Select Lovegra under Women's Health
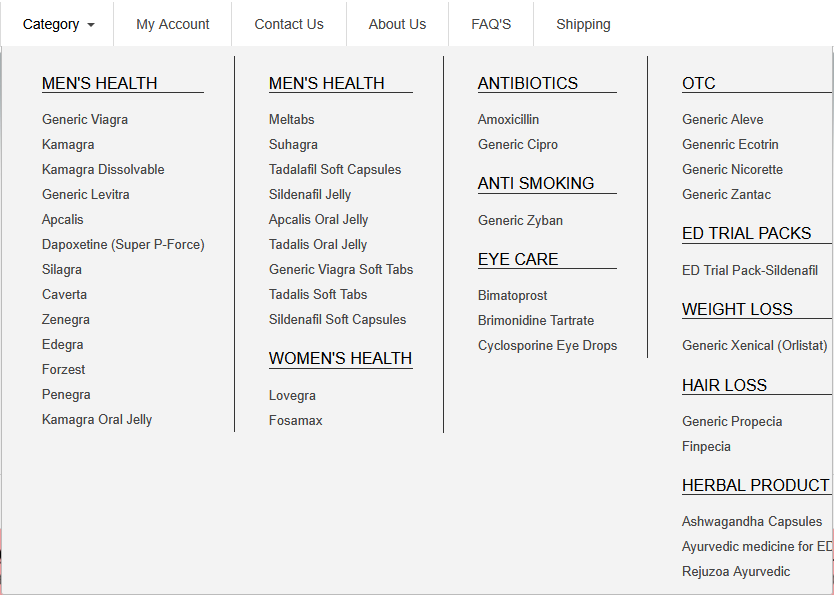 pyautogui.click(x=293, y=396)
